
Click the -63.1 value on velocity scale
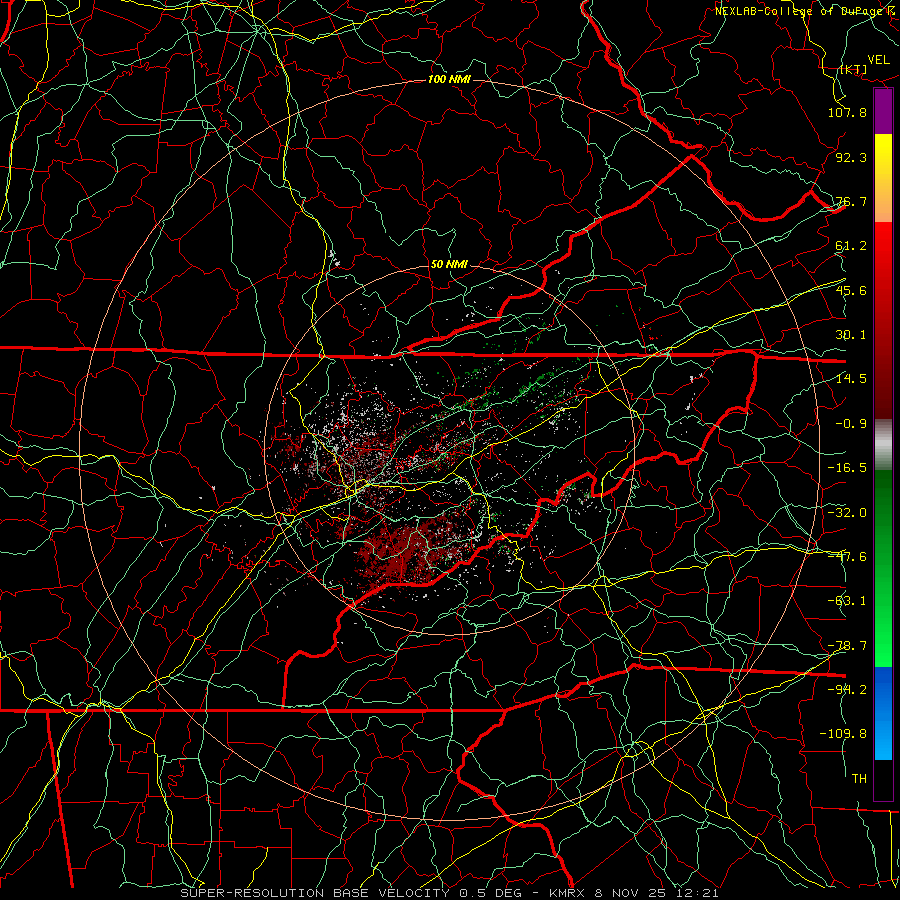847,601
